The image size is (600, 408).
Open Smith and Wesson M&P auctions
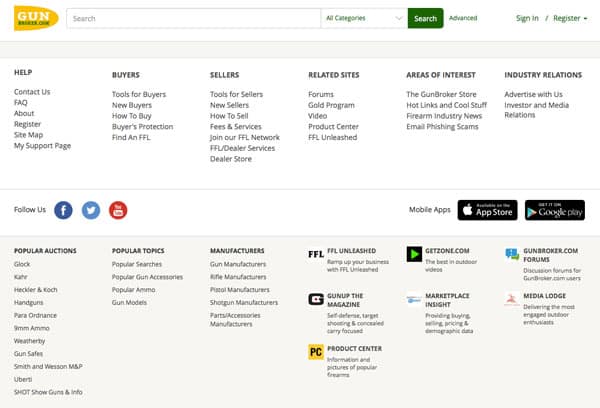tap(48, 367)
